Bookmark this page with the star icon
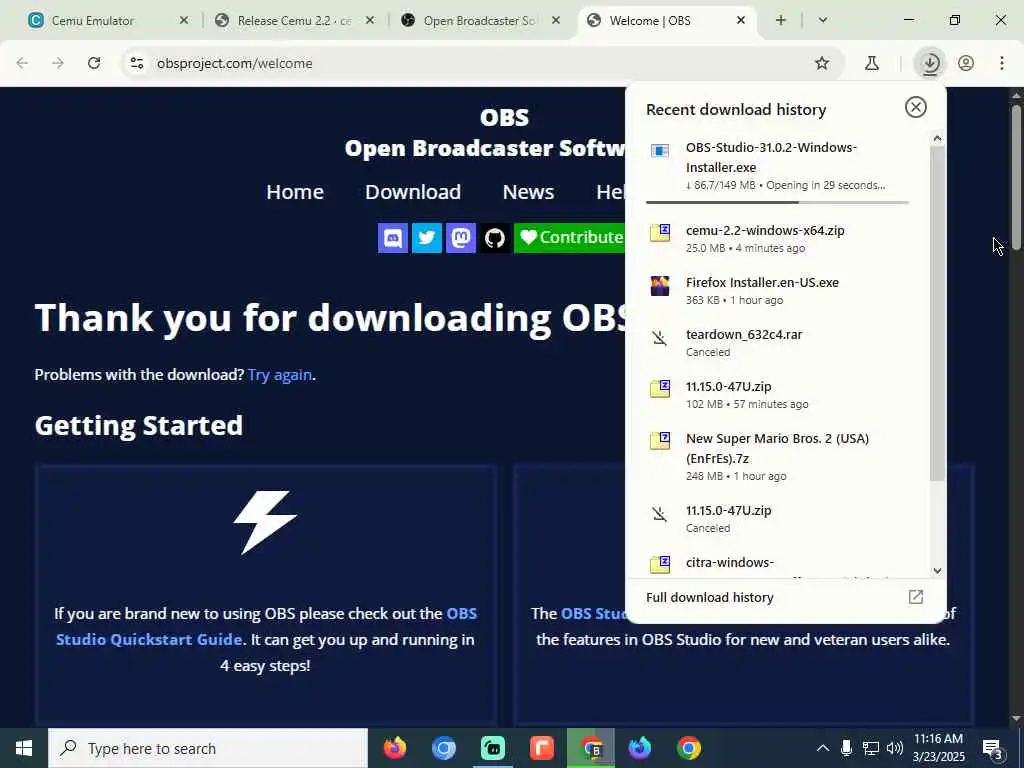 [822, 63]
